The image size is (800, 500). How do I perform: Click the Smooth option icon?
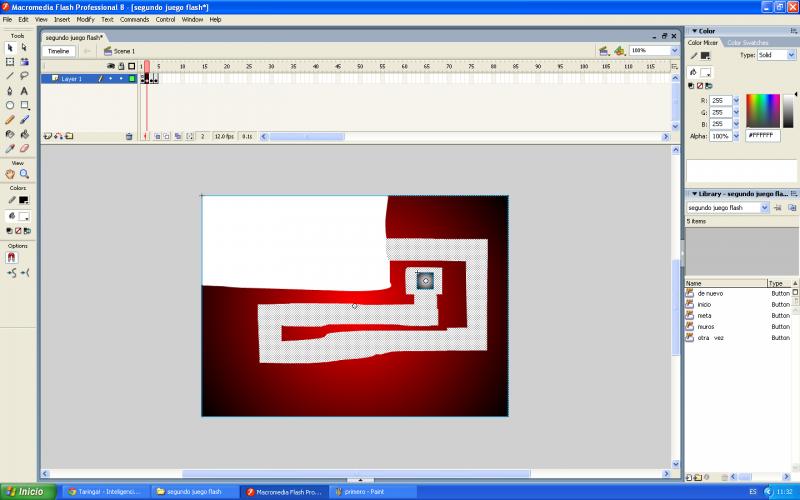pyautogui.click(x=11, y=273)
